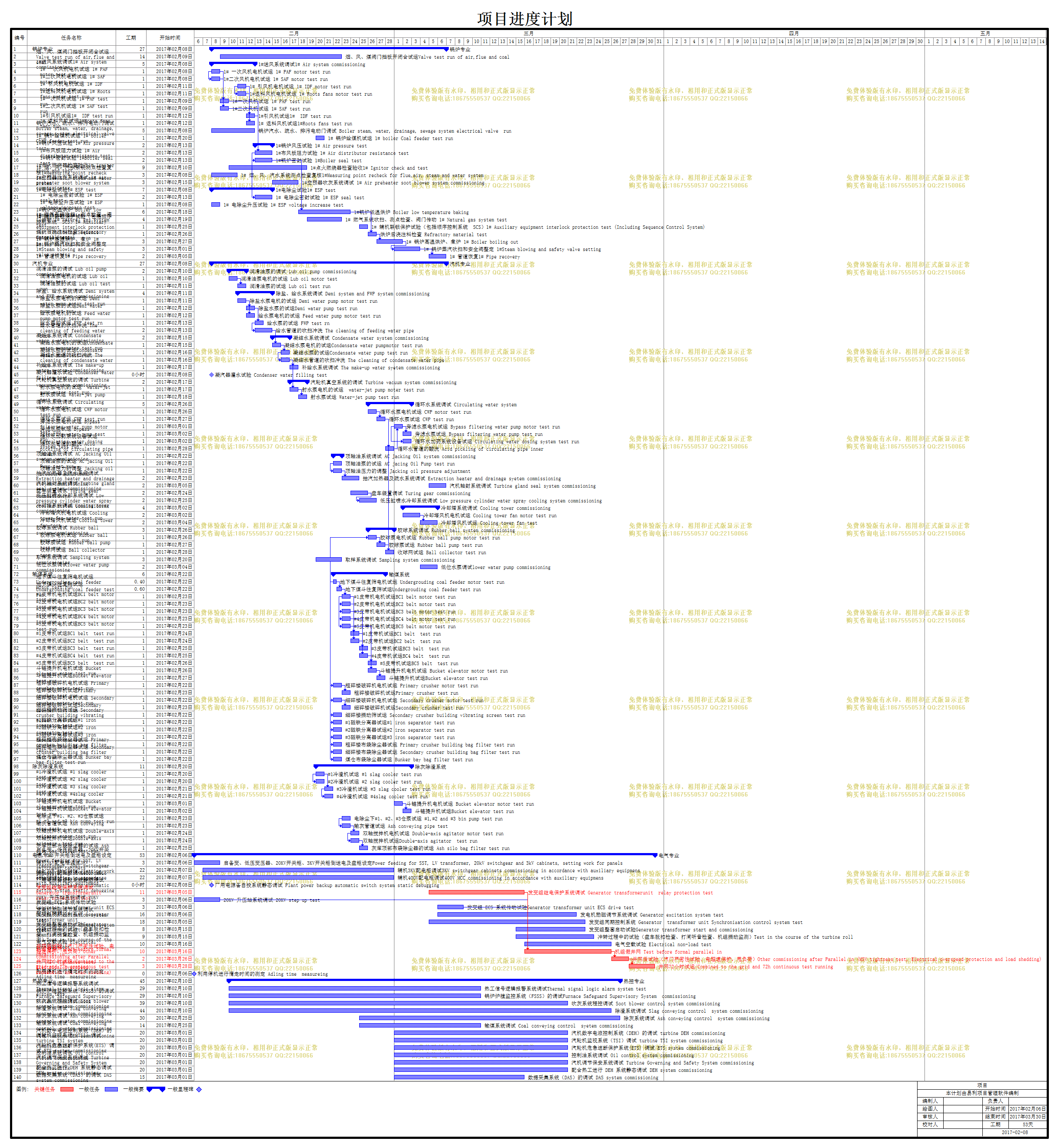Click the 20KV step-up test label

pyautogui.click(x=271, y=900)
